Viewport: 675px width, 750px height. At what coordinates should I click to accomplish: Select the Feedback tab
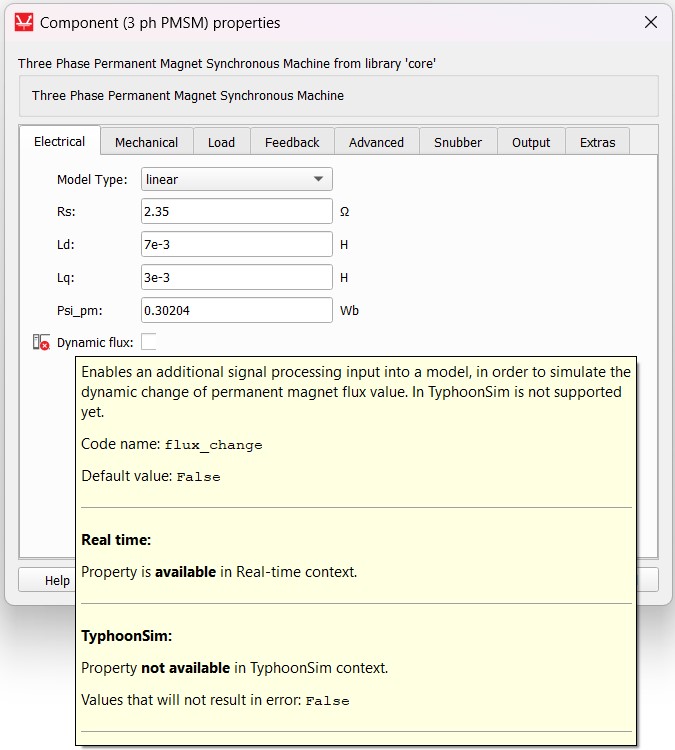(x=292, y=142)
